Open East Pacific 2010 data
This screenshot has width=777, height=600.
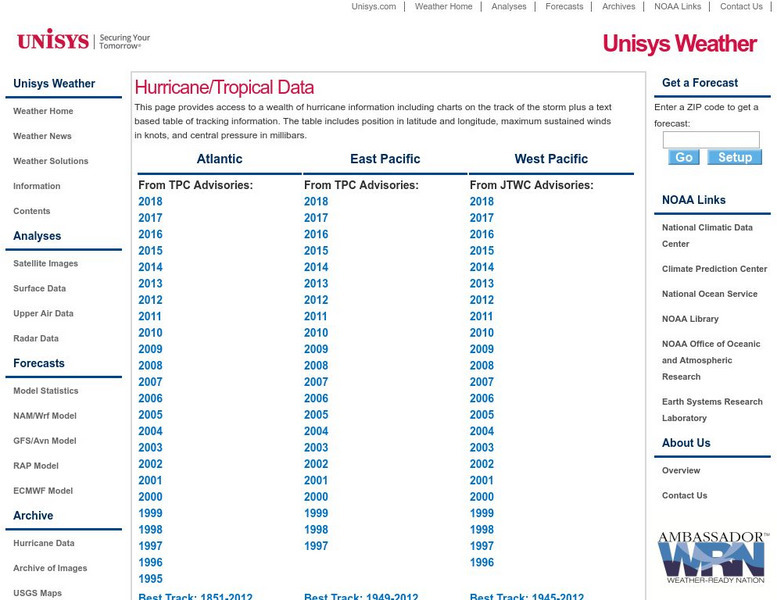(316, 332)
